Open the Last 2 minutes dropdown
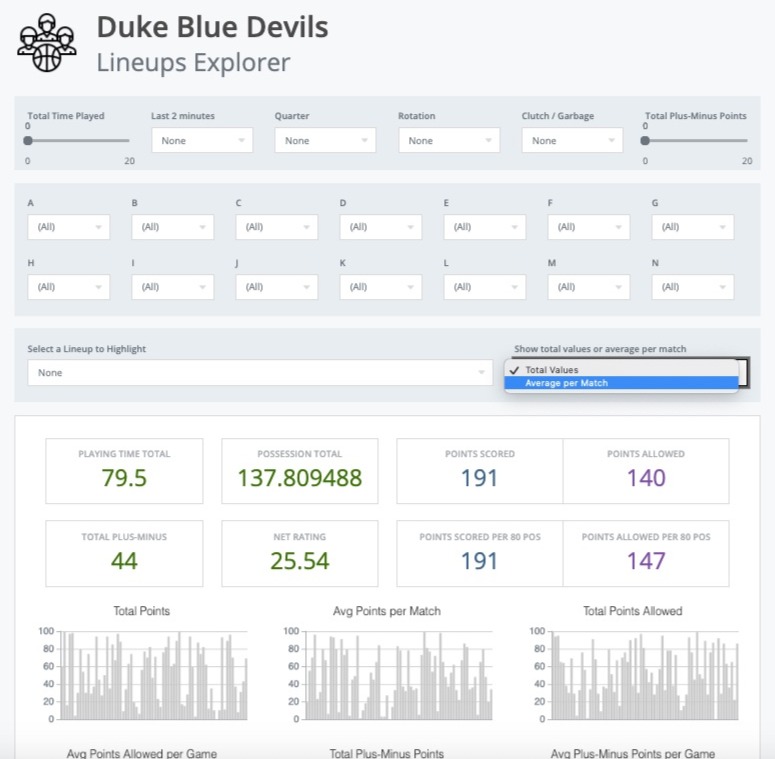The height and width of the screenshot is (759, 775). 202,141
